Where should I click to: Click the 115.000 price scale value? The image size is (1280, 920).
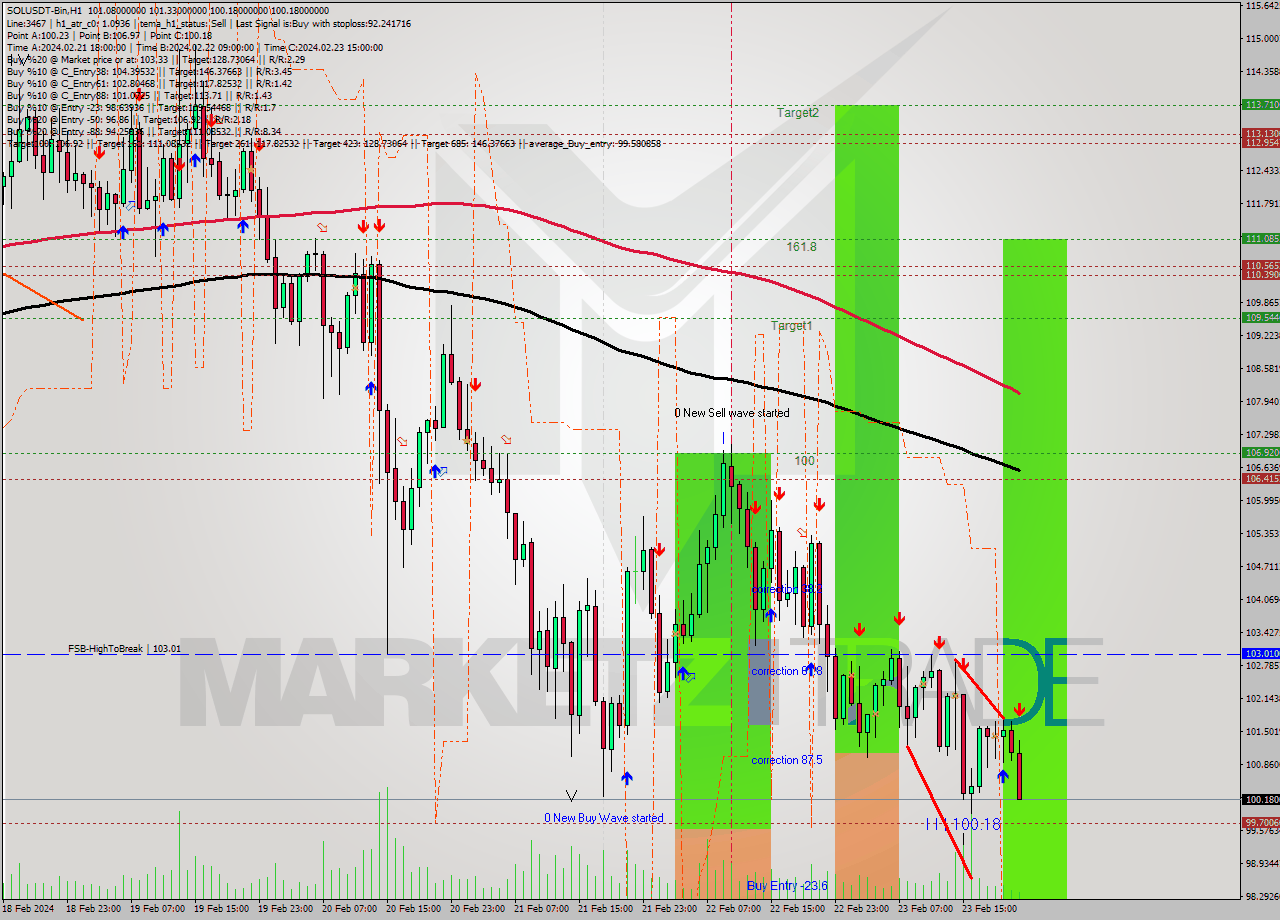point(1262,38)
